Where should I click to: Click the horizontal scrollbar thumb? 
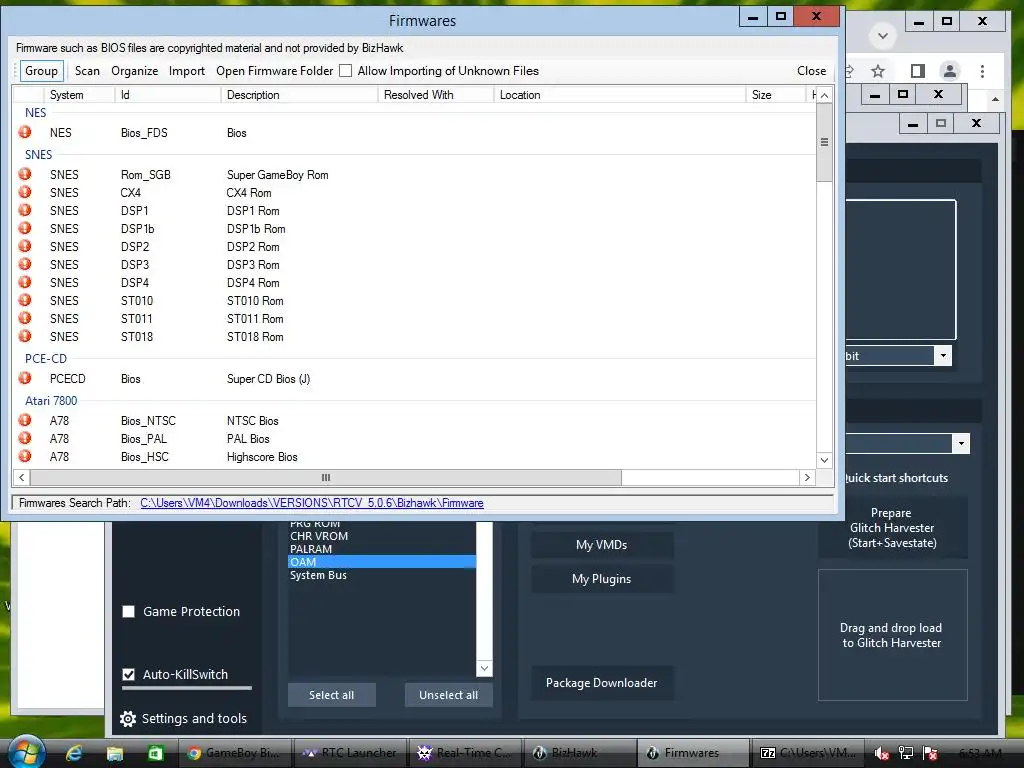(326, 477)
